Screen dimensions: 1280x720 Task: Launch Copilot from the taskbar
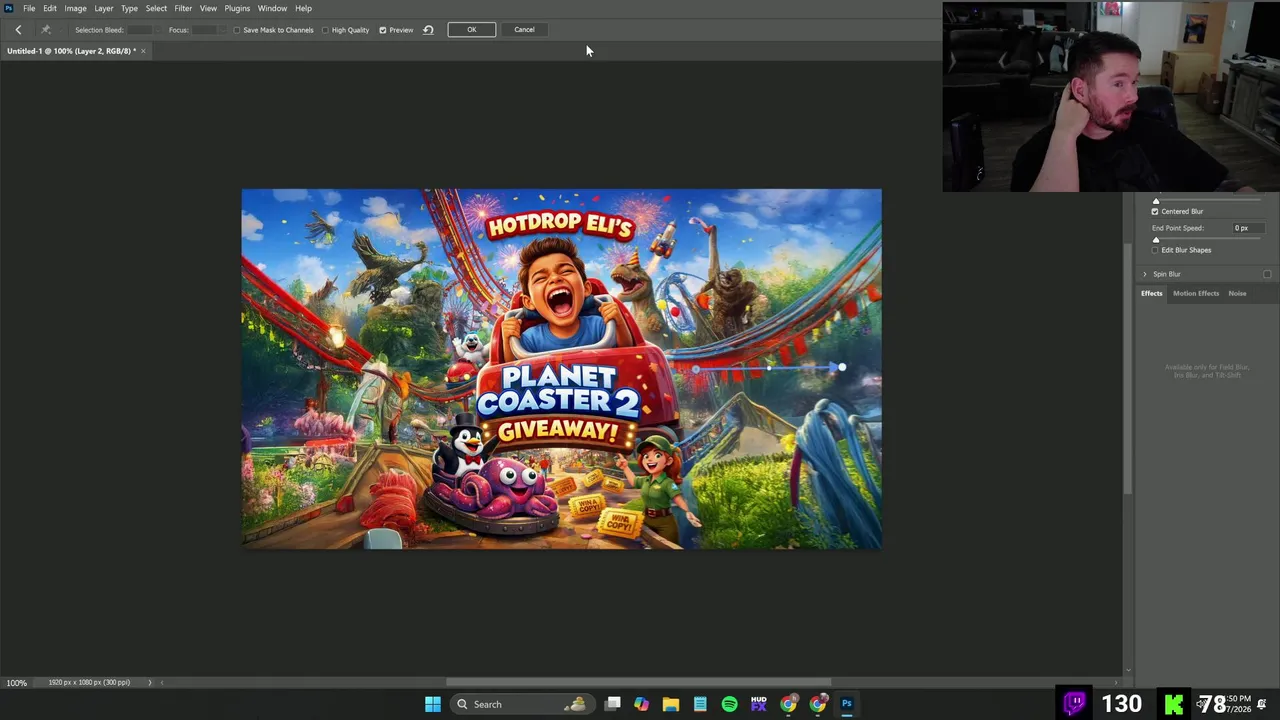click(x=641, y=704)
